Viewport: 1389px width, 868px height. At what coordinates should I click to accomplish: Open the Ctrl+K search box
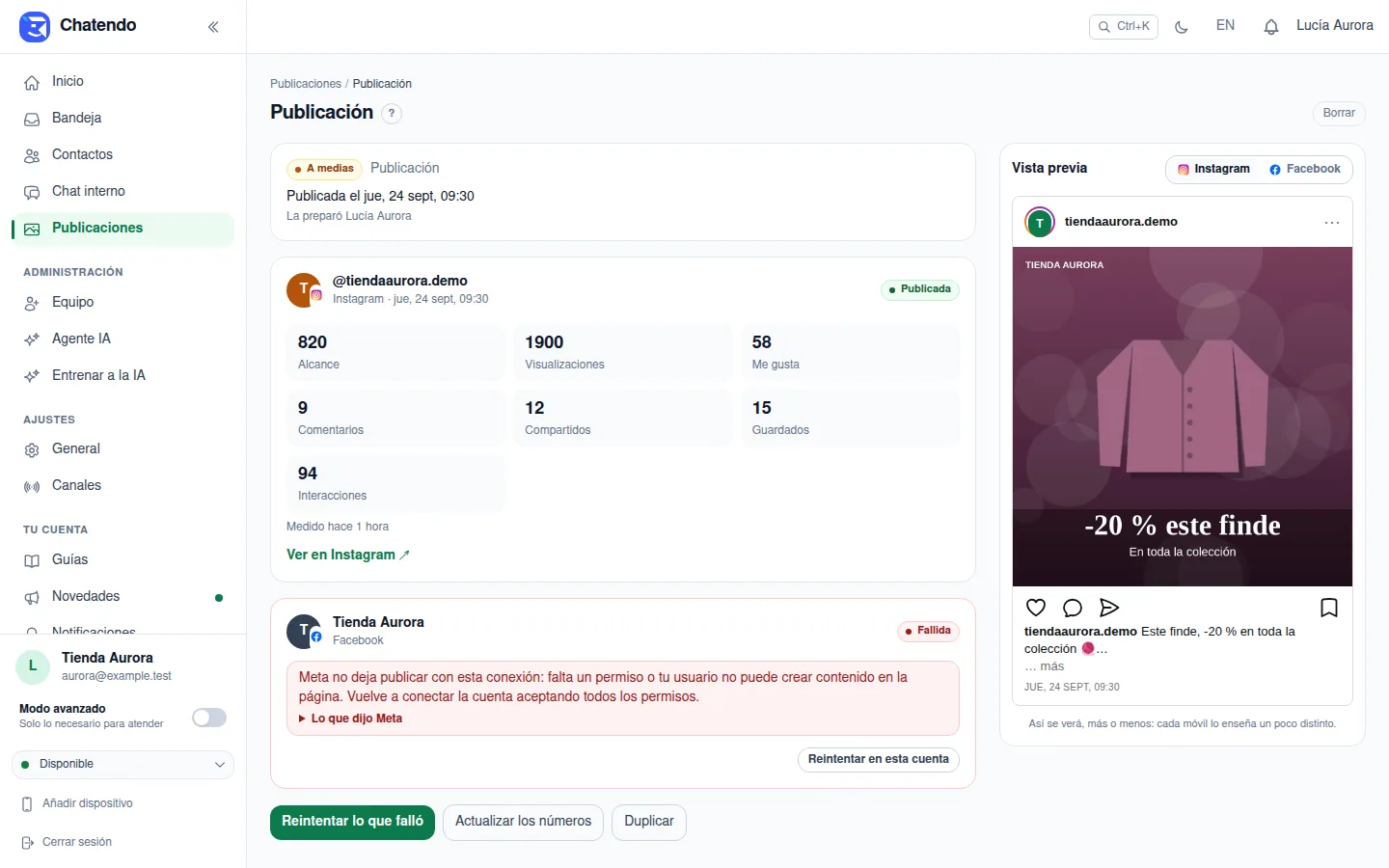1124,27
